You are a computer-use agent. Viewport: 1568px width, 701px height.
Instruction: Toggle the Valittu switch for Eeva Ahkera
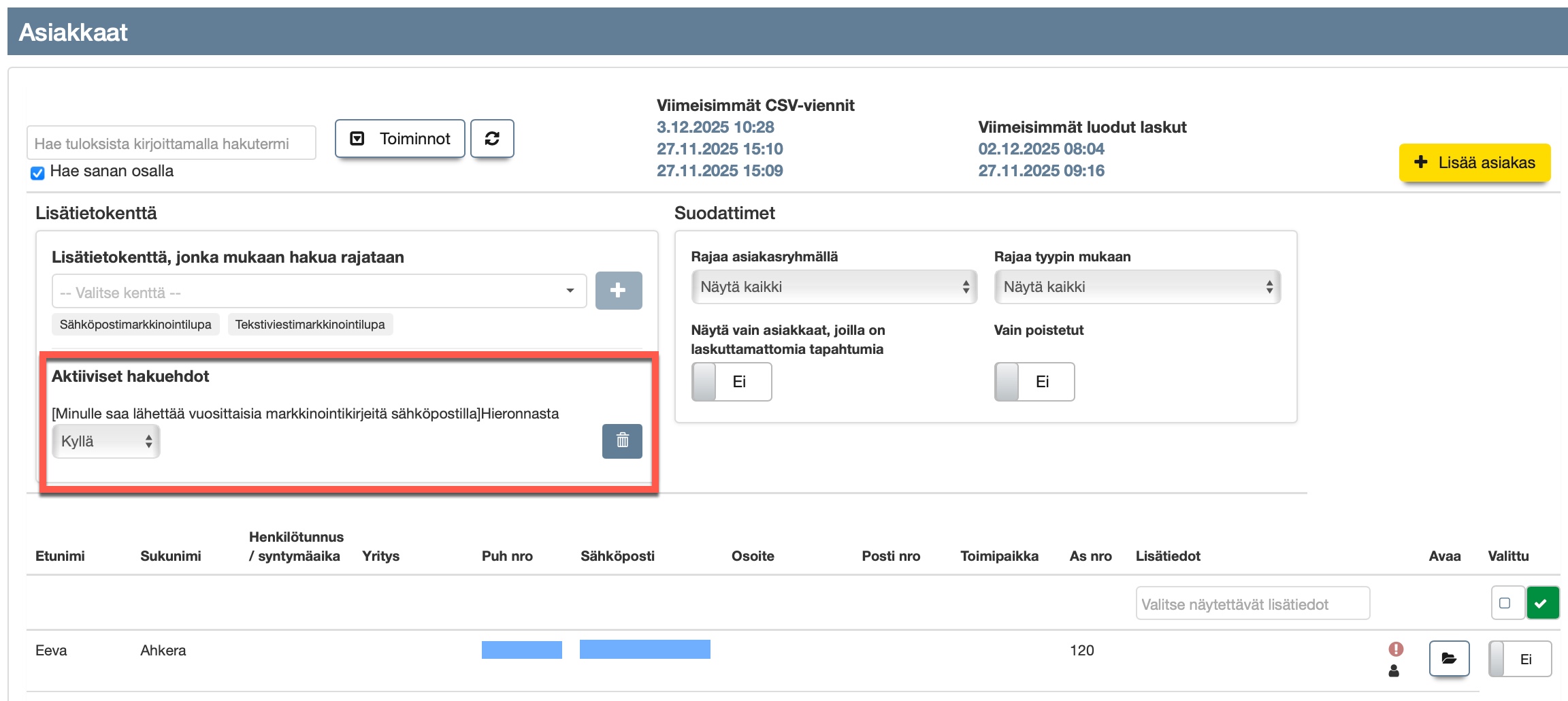[x=1519, y=659]
